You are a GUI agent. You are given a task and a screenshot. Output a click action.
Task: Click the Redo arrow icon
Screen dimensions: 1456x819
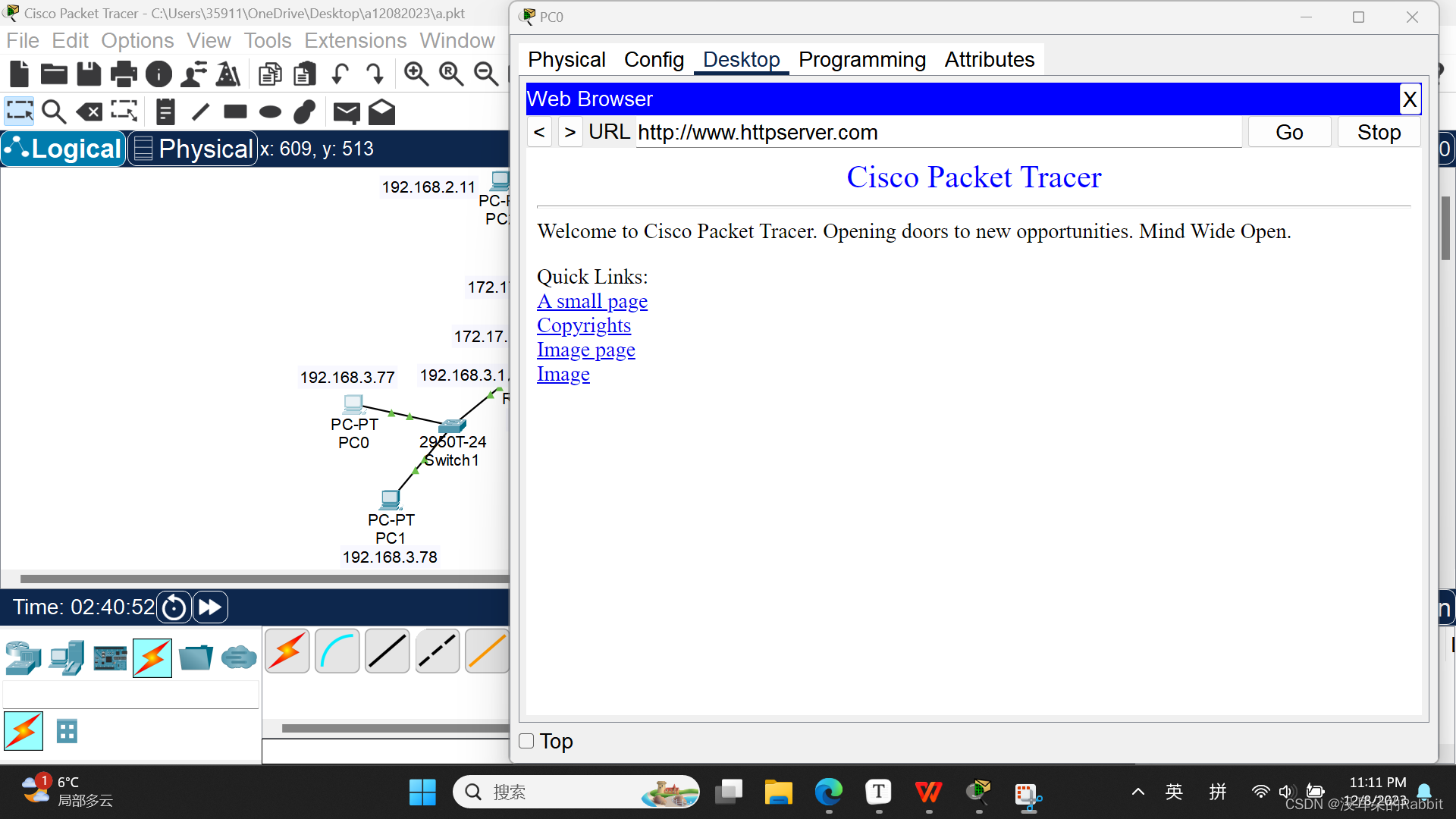click(375, 74)
